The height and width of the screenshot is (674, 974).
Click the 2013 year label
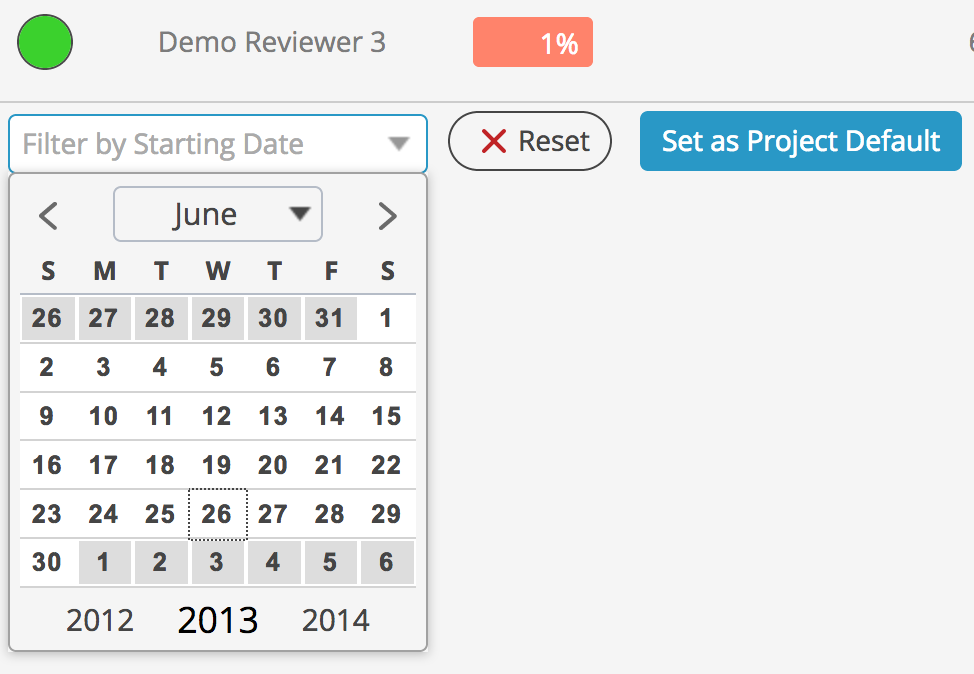[218, 620]
